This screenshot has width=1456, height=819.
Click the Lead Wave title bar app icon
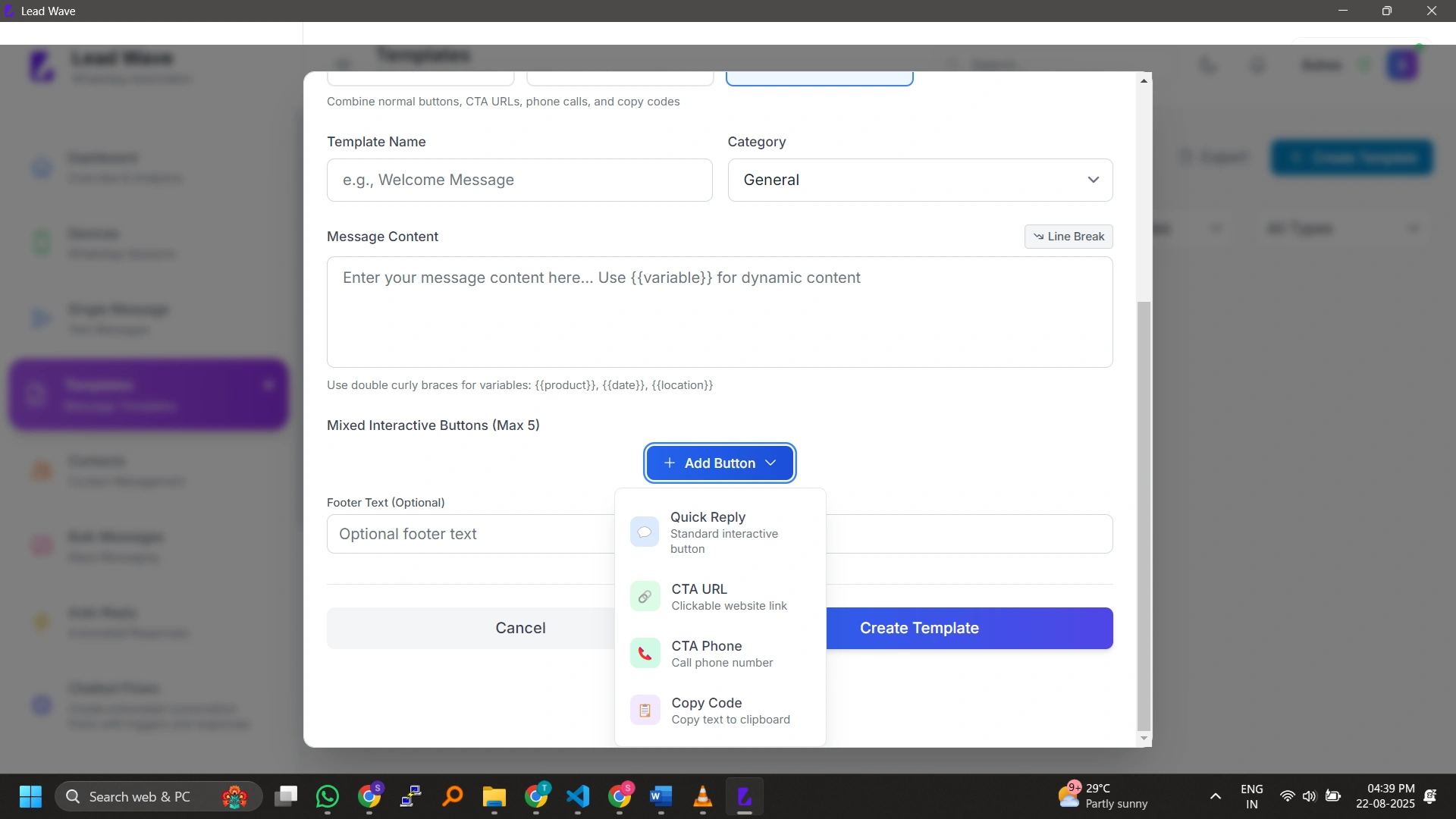(x=9, y=11)
